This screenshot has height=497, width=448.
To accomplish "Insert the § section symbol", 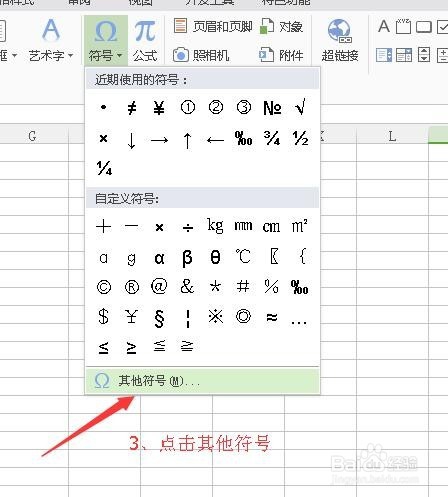I will pos(159,318).
